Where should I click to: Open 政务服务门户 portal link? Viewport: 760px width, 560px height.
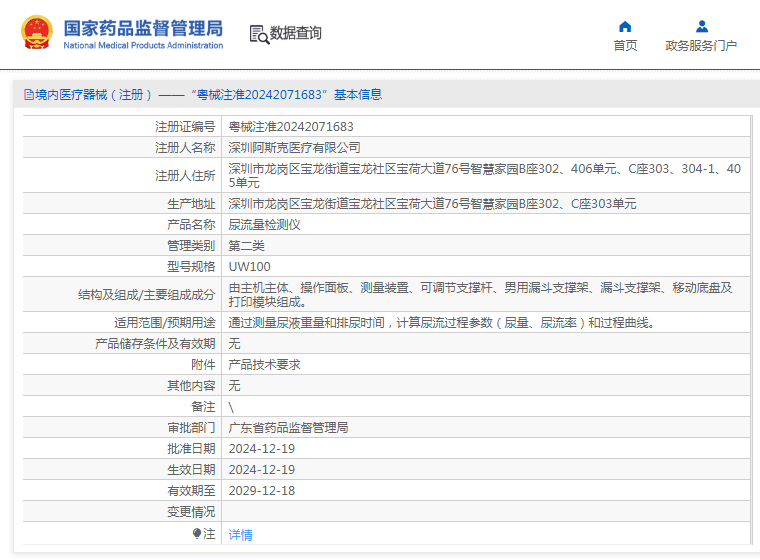pyautogui.click(x=701, y=46)
